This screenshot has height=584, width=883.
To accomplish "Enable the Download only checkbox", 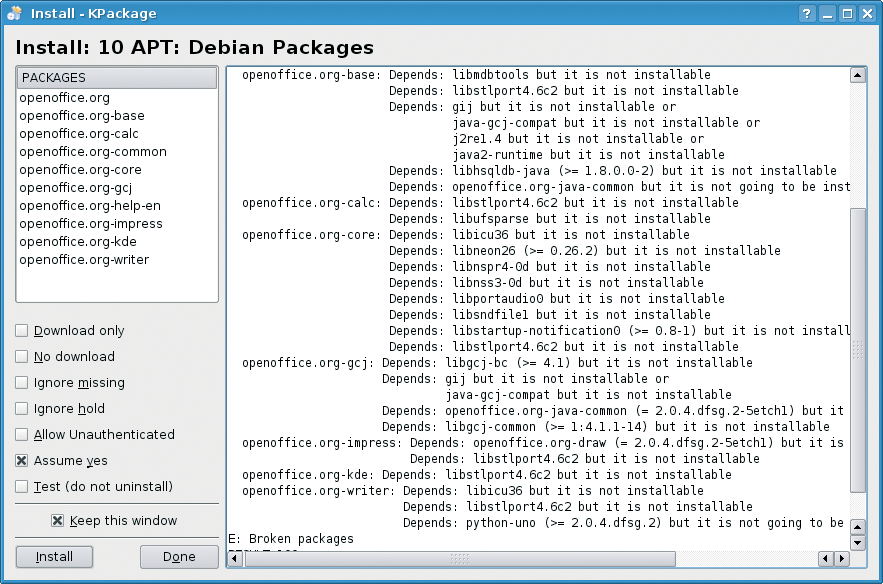I will tap(21, 331).
